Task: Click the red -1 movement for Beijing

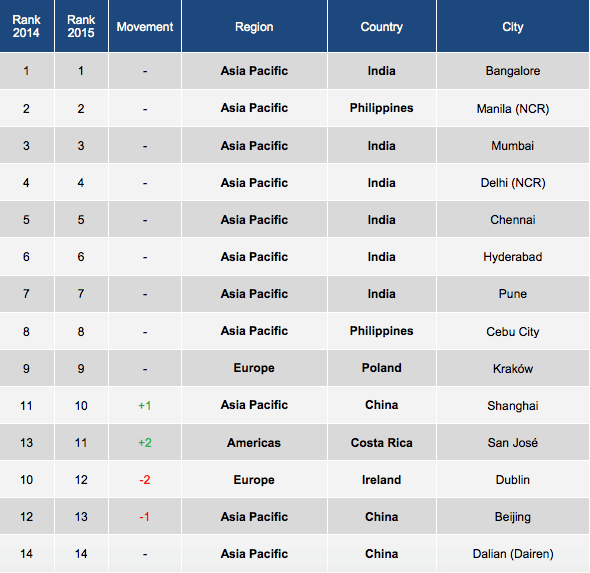Action: [145, 517]
